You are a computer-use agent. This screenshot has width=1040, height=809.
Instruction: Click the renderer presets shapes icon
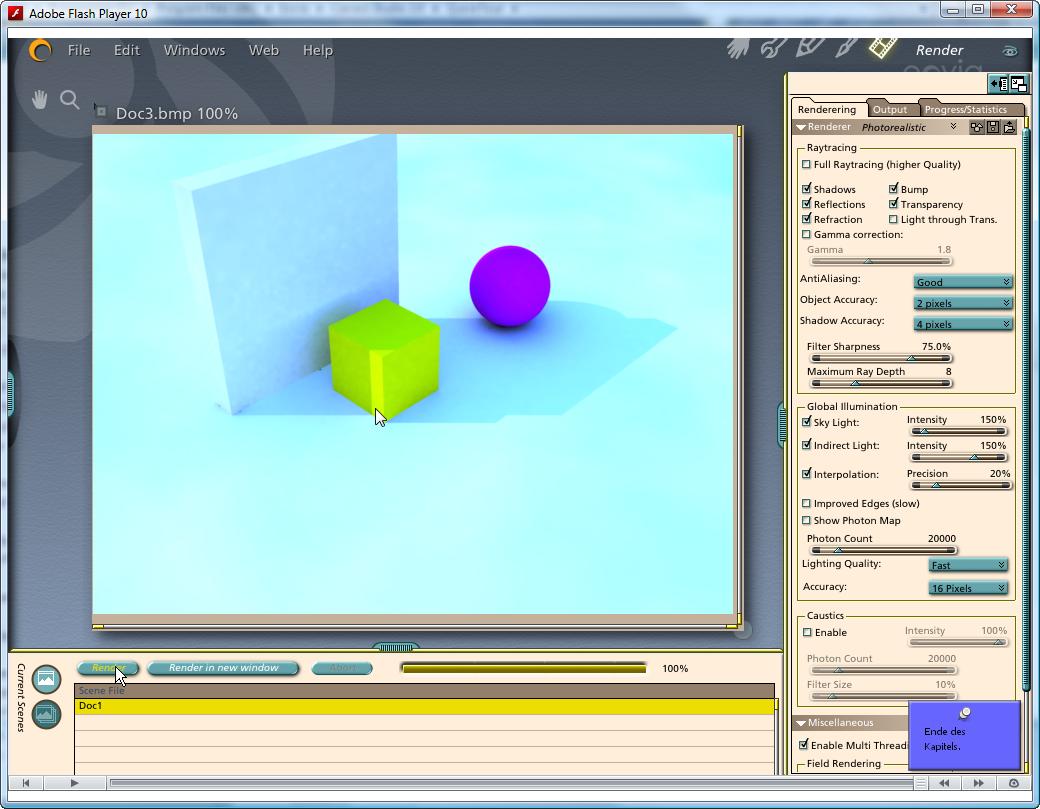(x=976, y=127)
